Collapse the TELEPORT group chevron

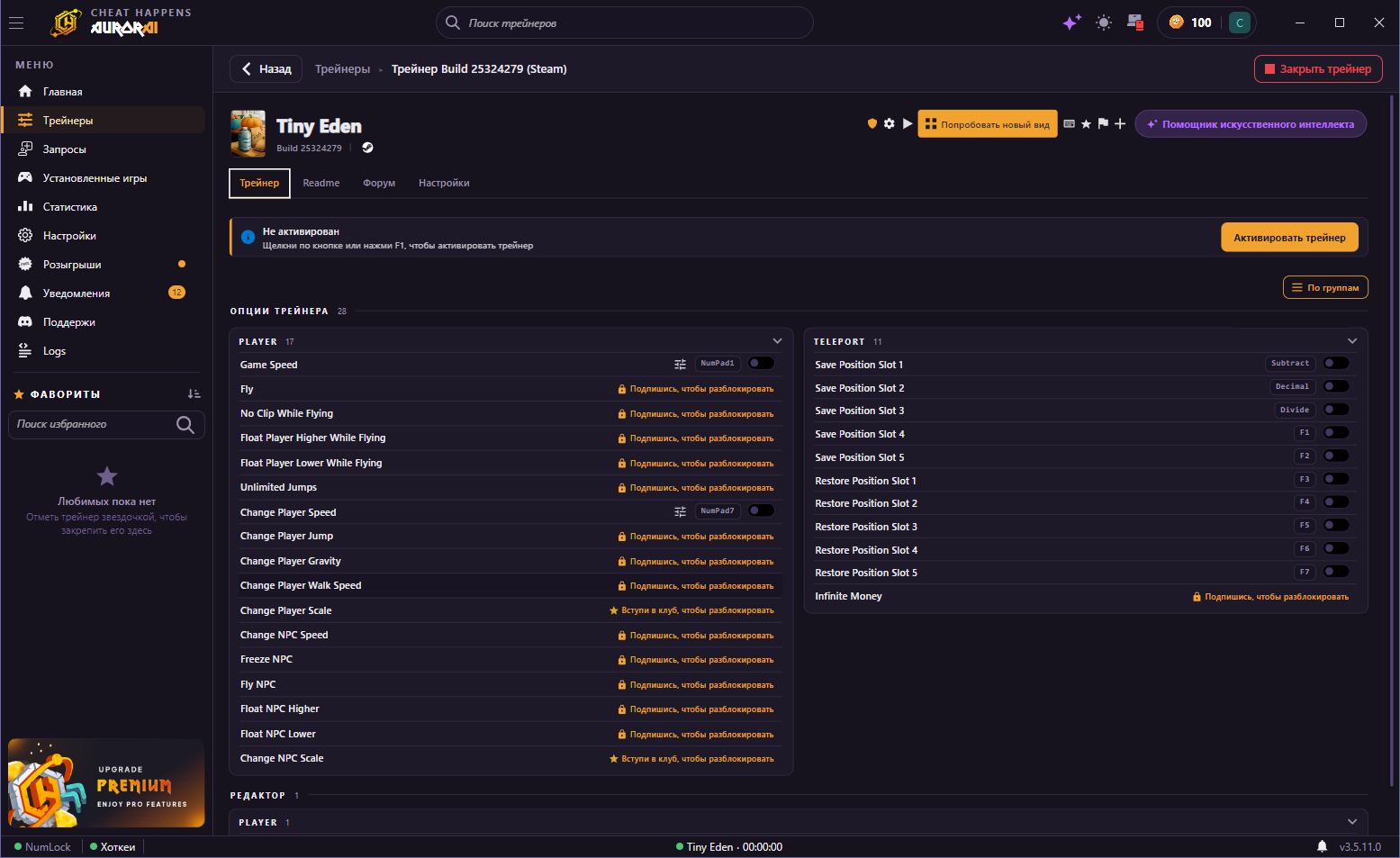coord(1352,341)
